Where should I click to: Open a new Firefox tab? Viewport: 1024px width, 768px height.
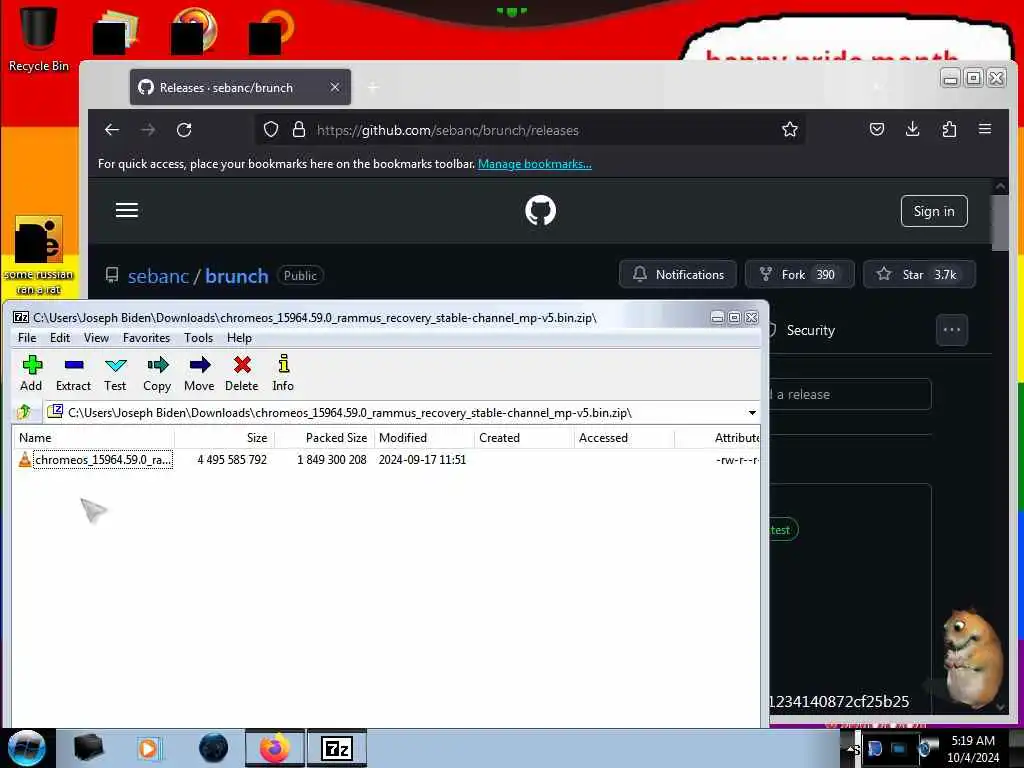[373, 87]
